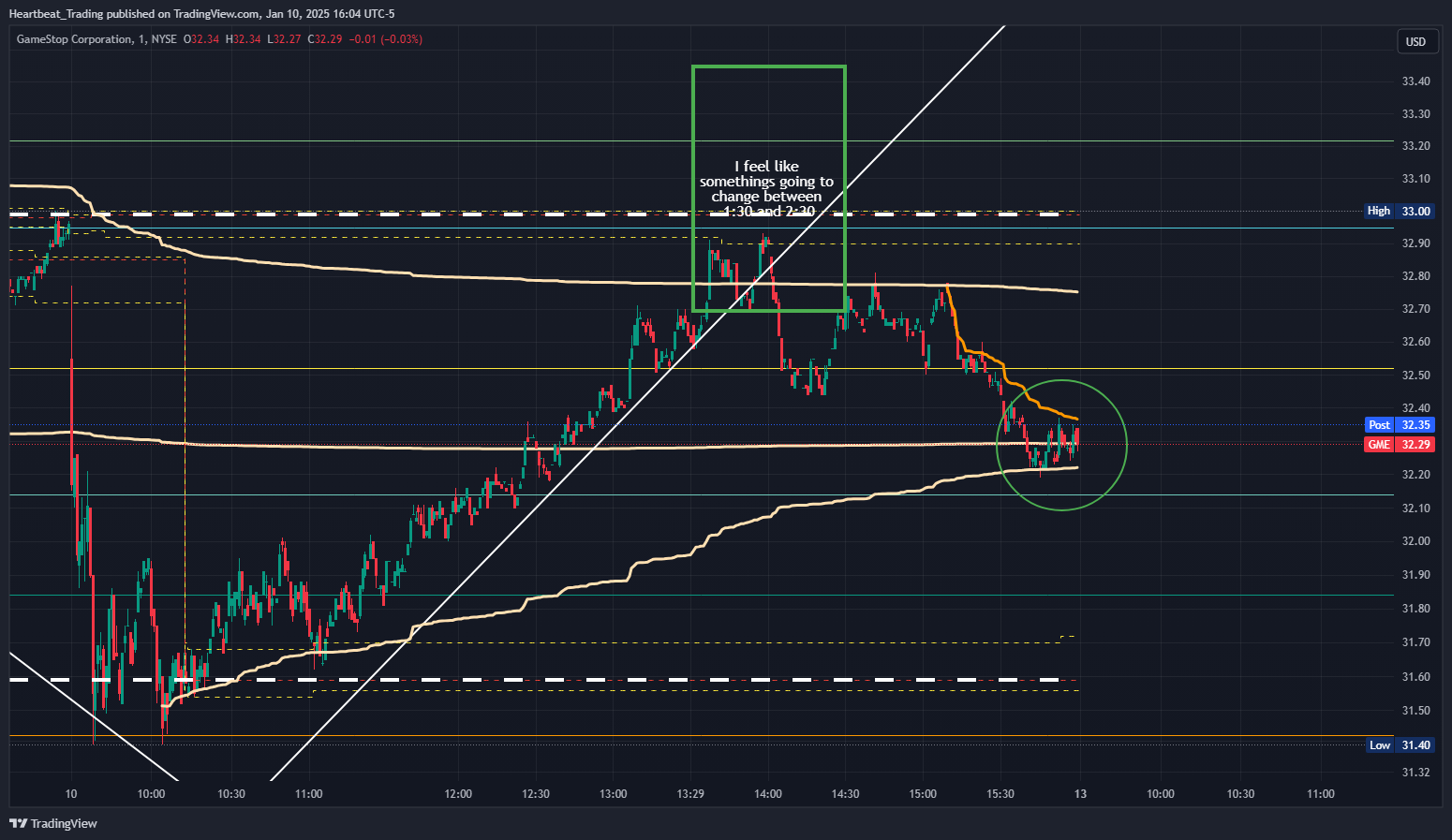Viewport: 1452px width, 840px height.
Task: Select the high value H32.34
Action: click(243, 39)
